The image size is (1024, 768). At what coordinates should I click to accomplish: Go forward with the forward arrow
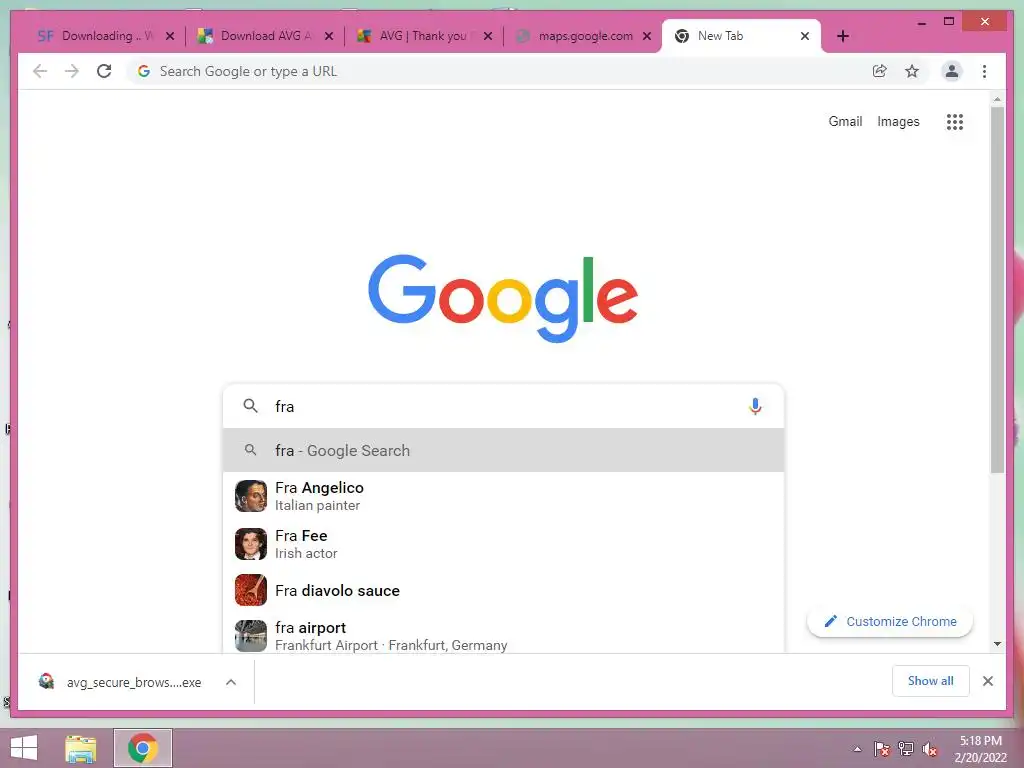(72, 71)
